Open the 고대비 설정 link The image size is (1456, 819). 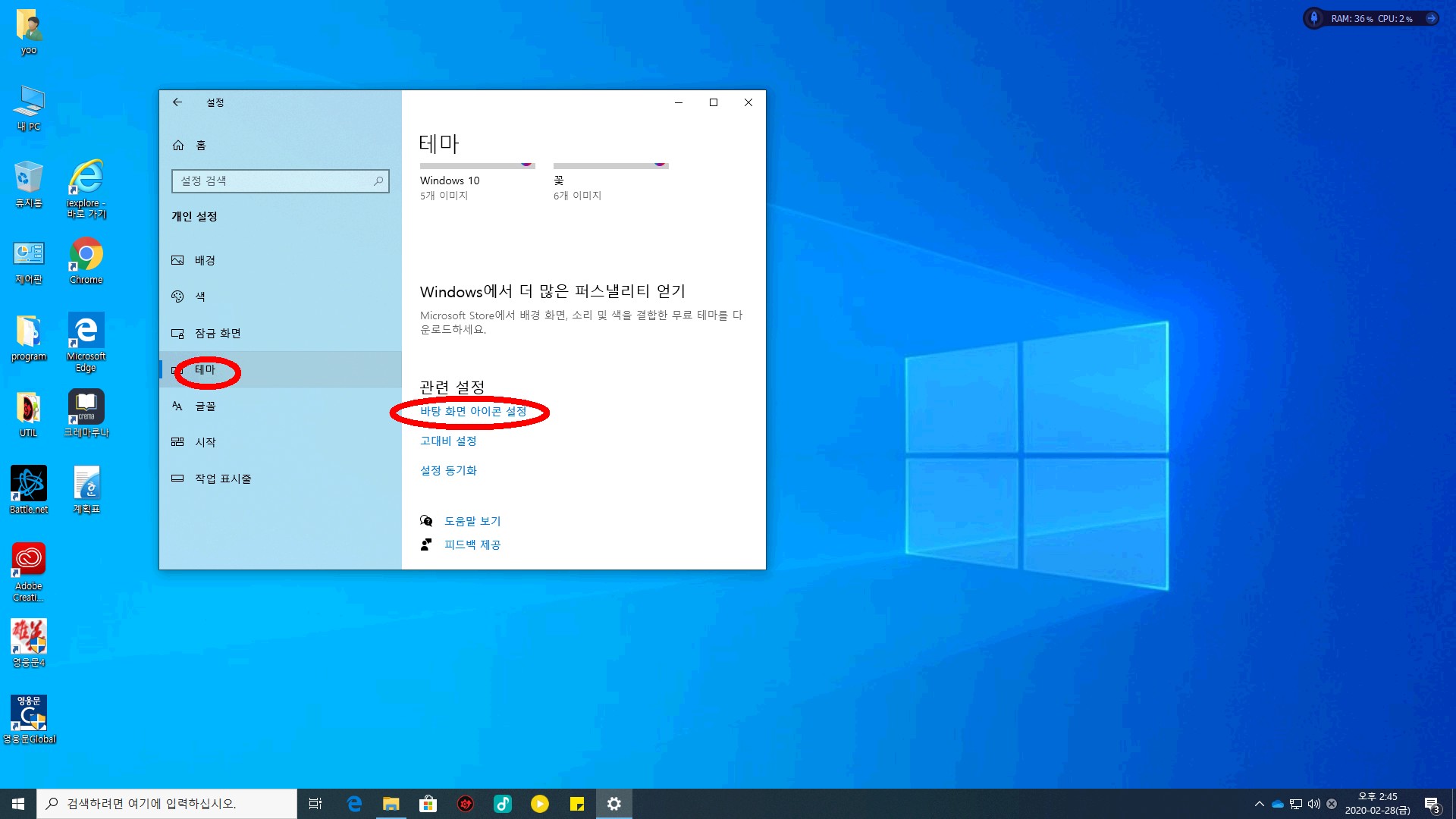point(448,441)
